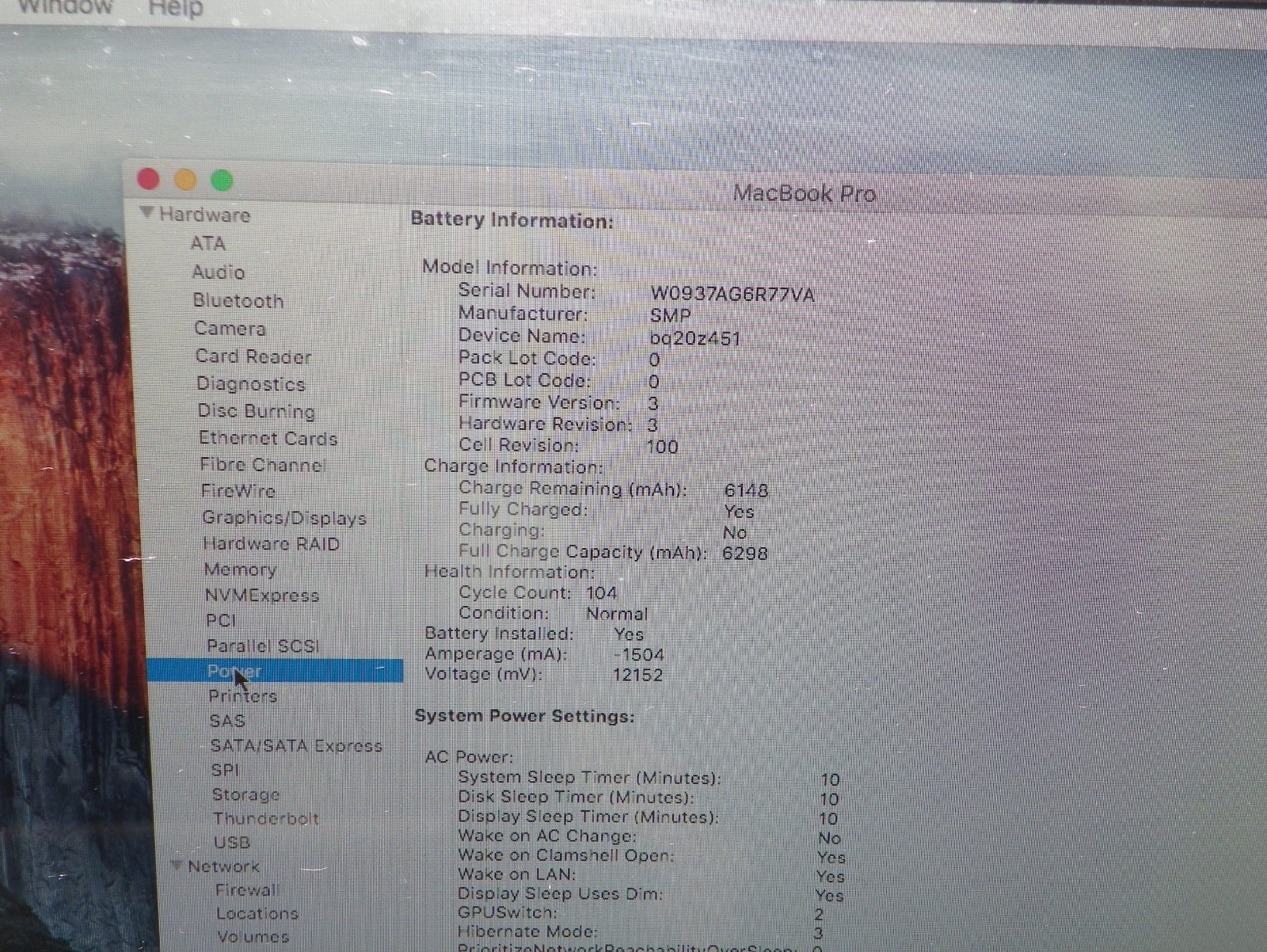Screen dimensions: 1267x952
Task: Select Fibre Channel in the sidebar
Action: [x=263, y=464]
